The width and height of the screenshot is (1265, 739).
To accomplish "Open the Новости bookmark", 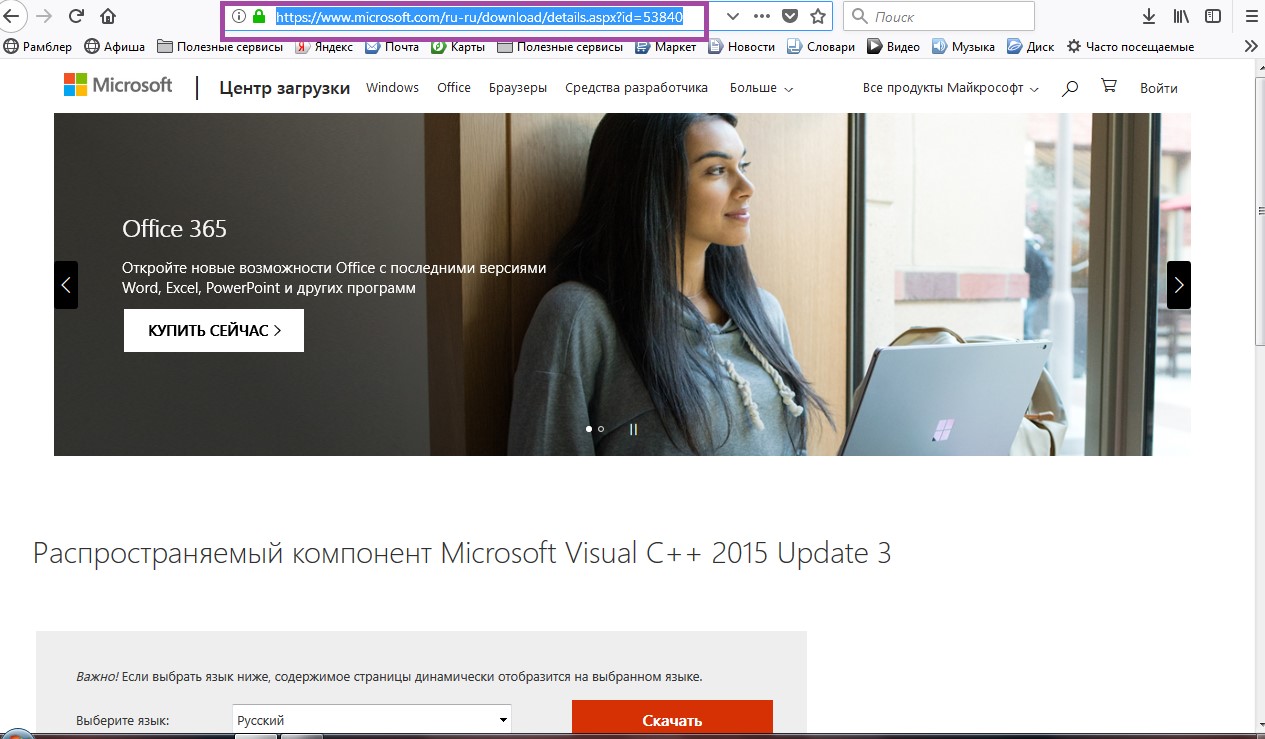I will tap(741, 46).
